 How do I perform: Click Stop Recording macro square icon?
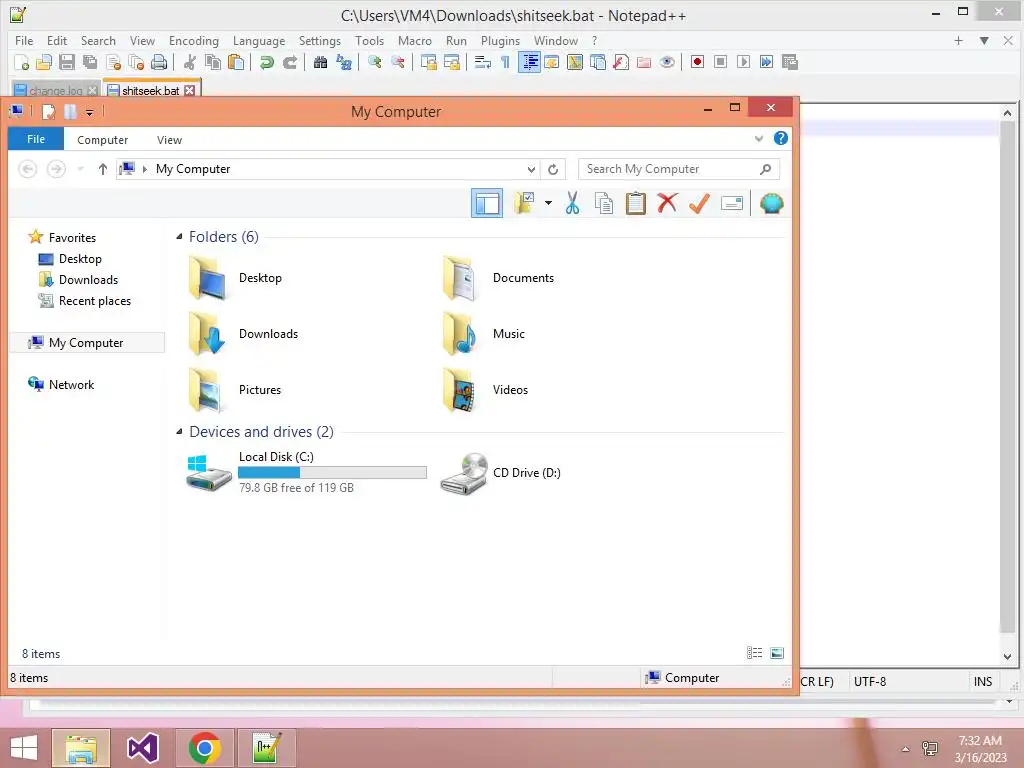(720, 62)
